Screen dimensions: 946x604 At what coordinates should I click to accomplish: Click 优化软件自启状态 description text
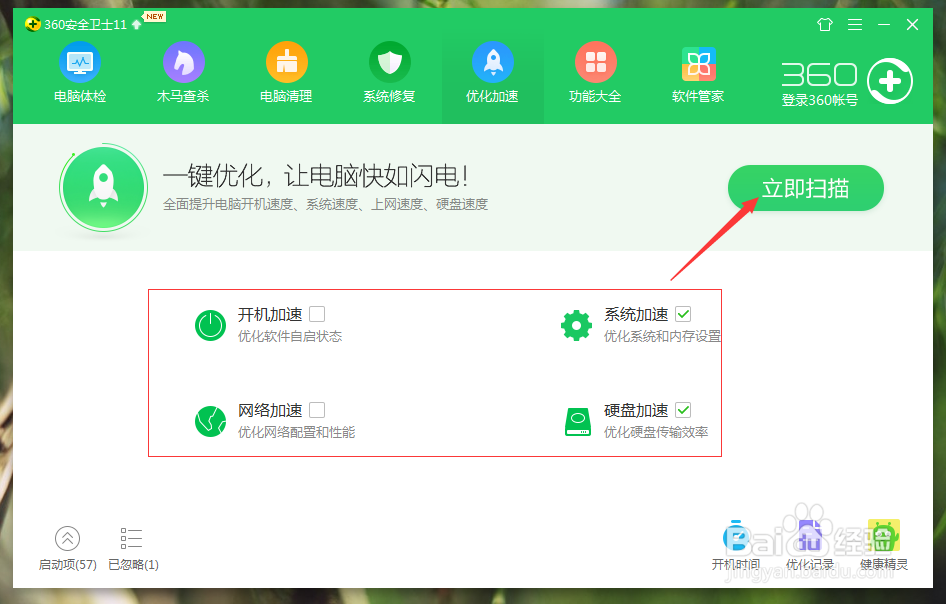pos(290,336)
